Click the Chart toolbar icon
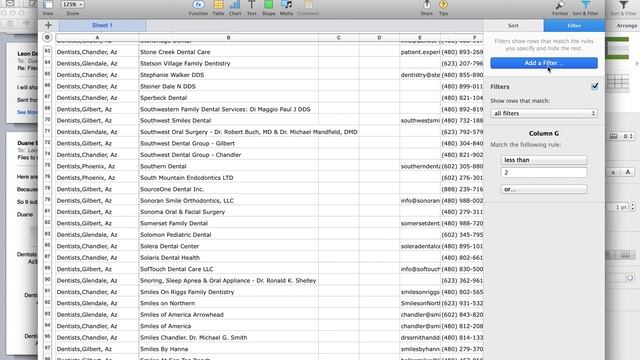The width and height of the screenshot is (640, 360). click(x=235, y=5)
